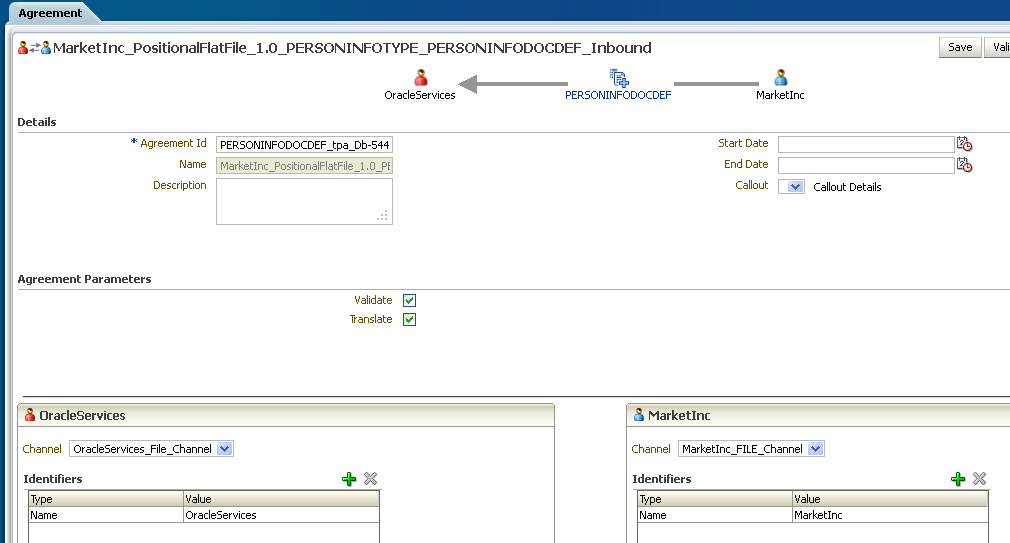
Task: Click the PERSONINFODOCDEF document definition icon
Action: 619,78
